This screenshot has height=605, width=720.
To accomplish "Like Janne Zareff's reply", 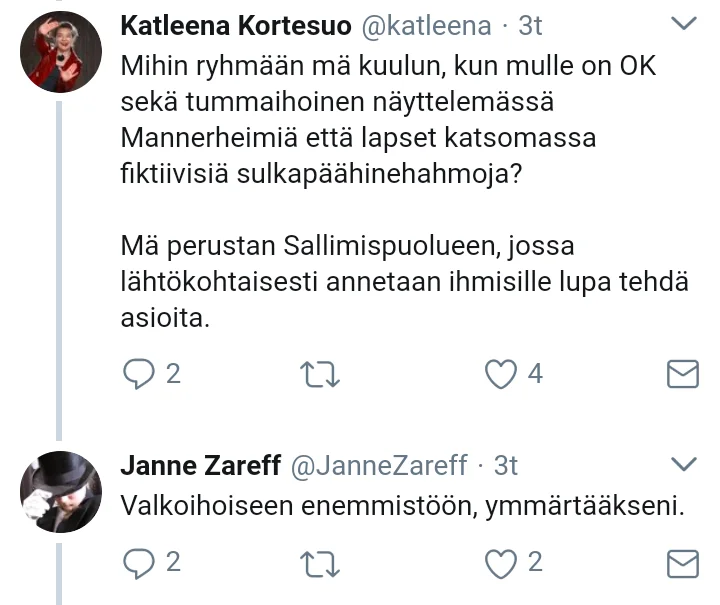I will point(498,563).
